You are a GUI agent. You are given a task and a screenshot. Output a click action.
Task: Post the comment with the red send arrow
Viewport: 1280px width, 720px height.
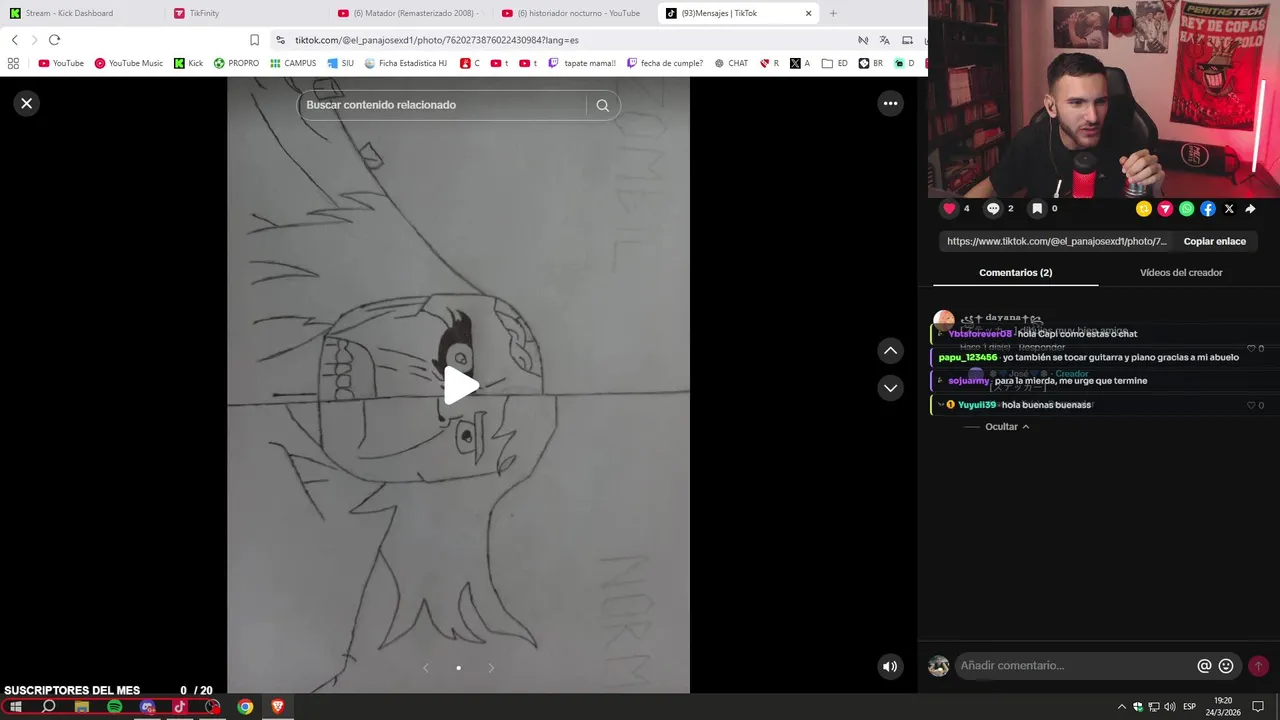[1258, 666]
